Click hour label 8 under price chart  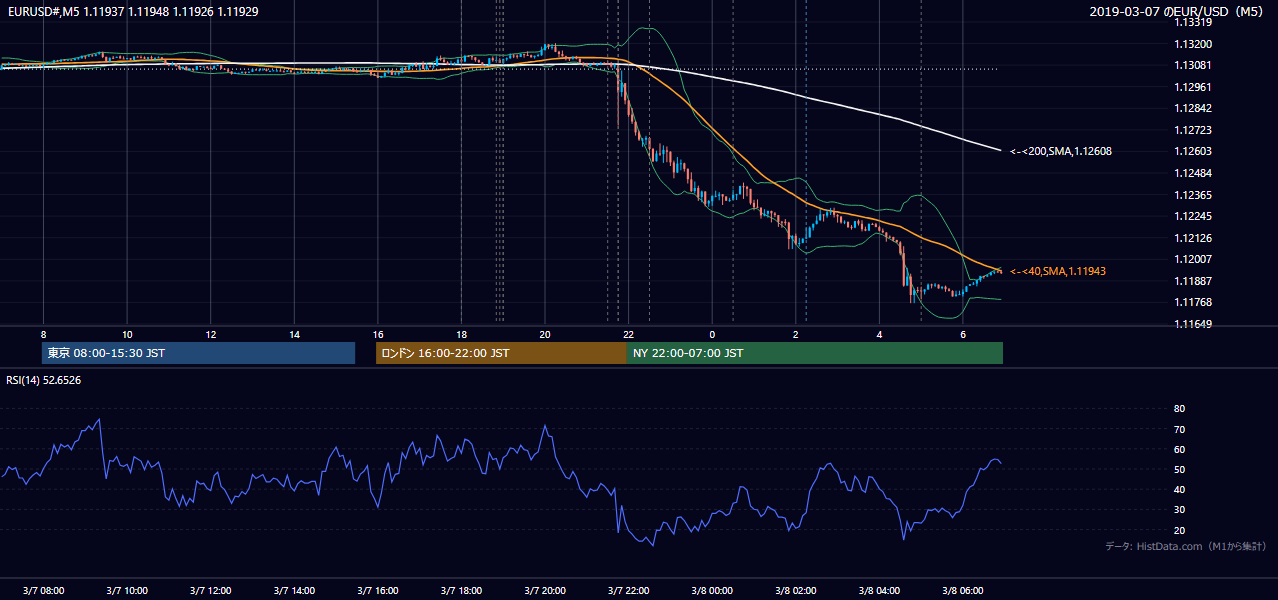[x=43, y=334]
